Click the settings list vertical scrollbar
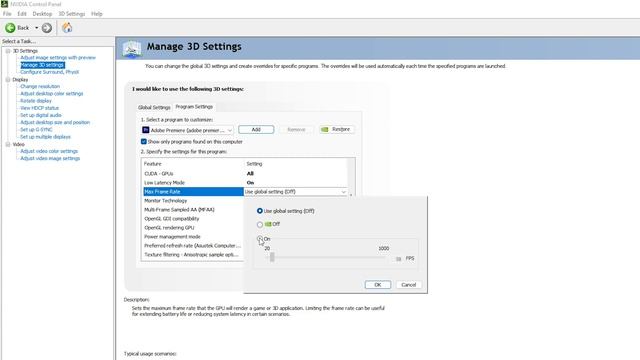Viewport: 640px width, 360px height. click(x=351, y=176)
